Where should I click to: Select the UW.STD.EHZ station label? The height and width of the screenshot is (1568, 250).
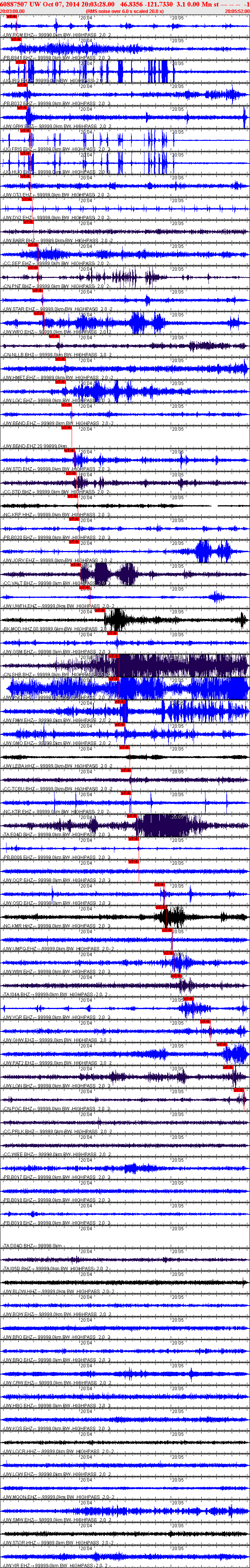click(57, 469)
